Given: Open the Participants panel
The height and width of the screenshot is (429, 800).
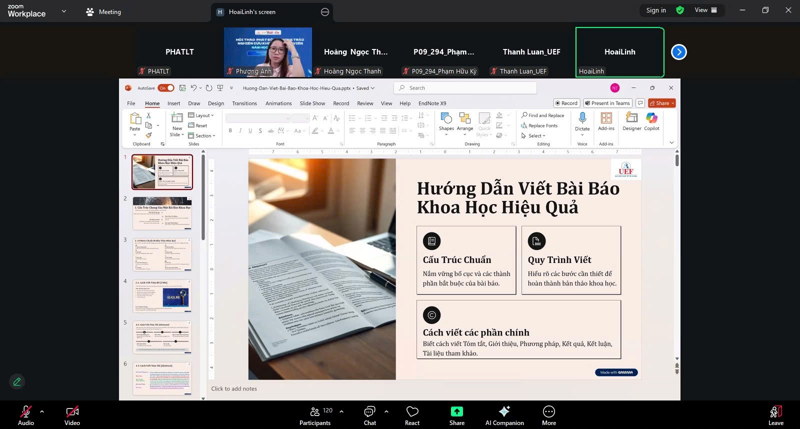Looking at the screenshot, I should point(314,411).
